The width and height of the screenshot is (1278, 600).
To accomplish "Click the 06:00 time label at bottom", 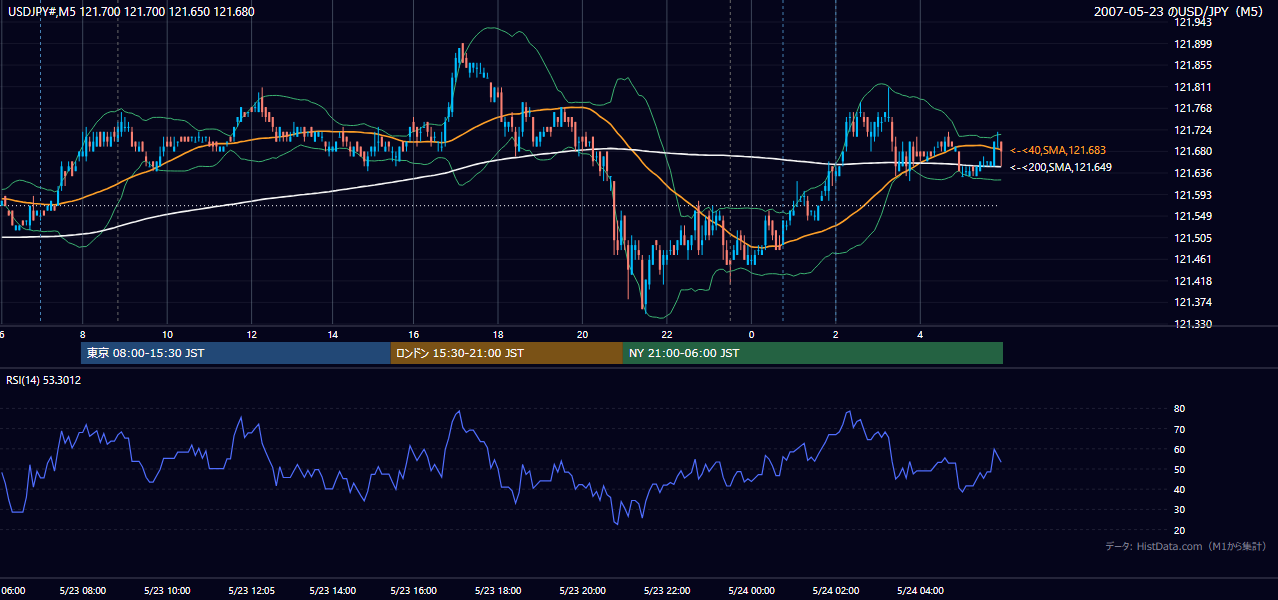I will 14,591.
